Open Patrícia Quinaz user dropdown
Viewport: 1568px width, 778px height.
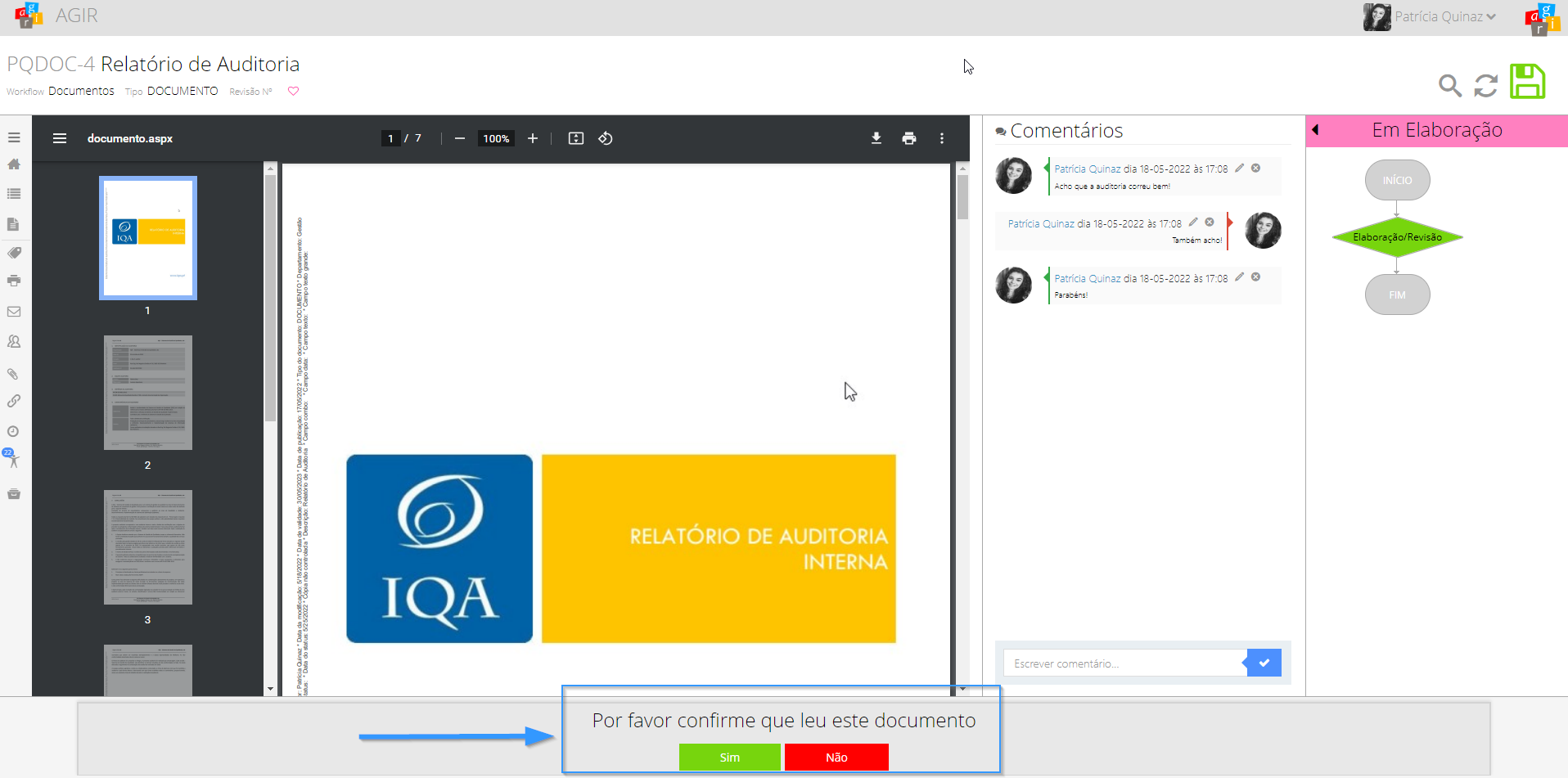coord(1445,16)
